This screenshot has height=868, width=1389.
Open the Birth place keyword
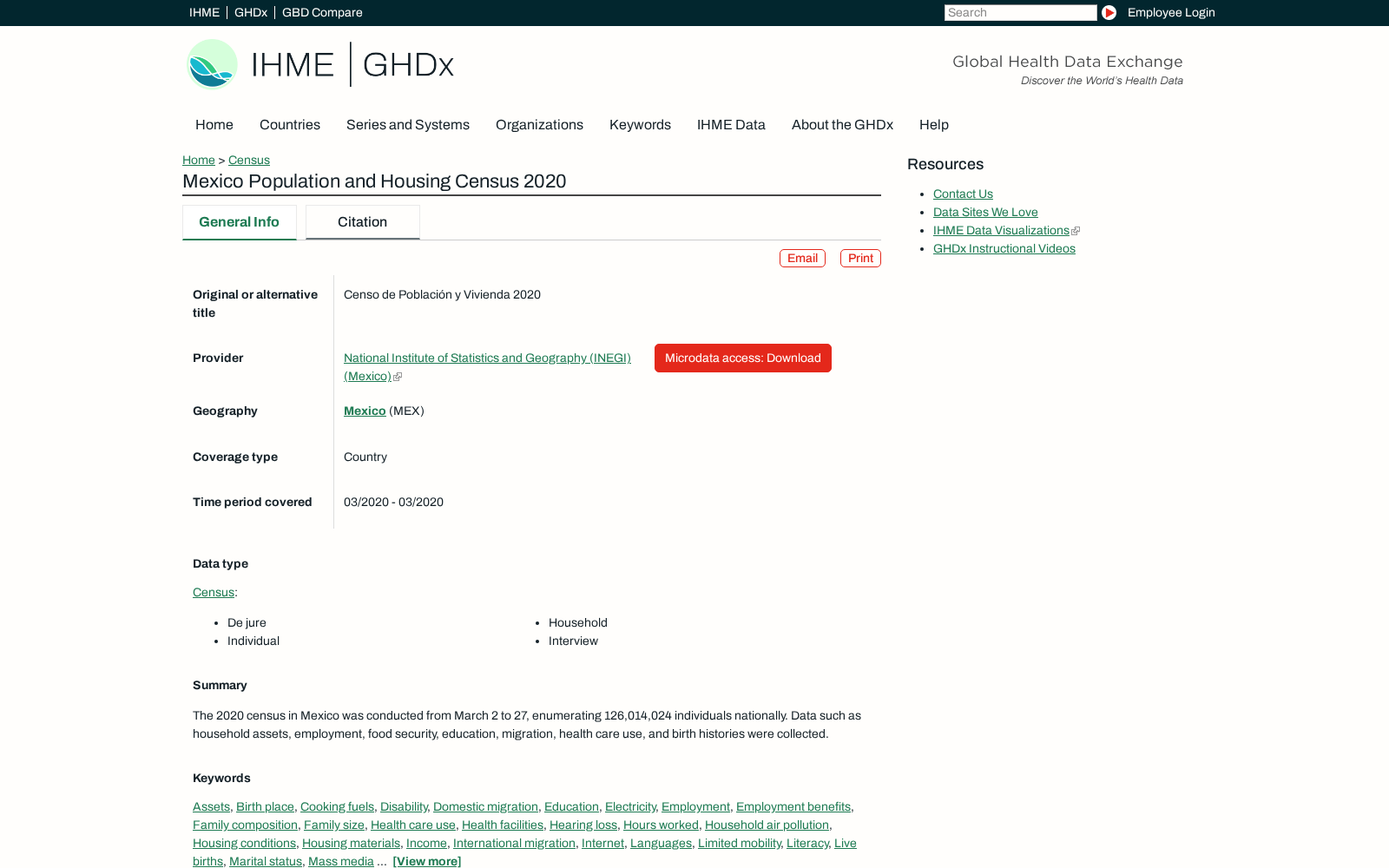point(265,806)
